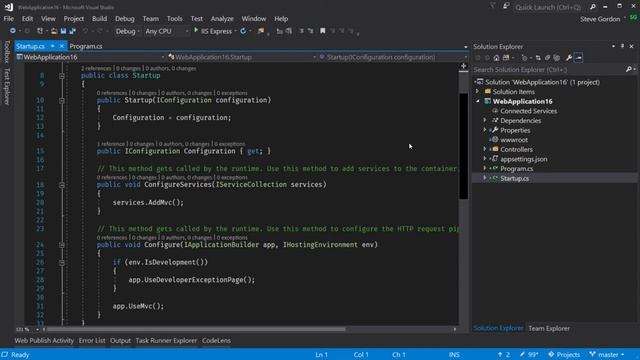Click the Open File folder icon
Screen dimensions: 640x360
click(54, 31)
